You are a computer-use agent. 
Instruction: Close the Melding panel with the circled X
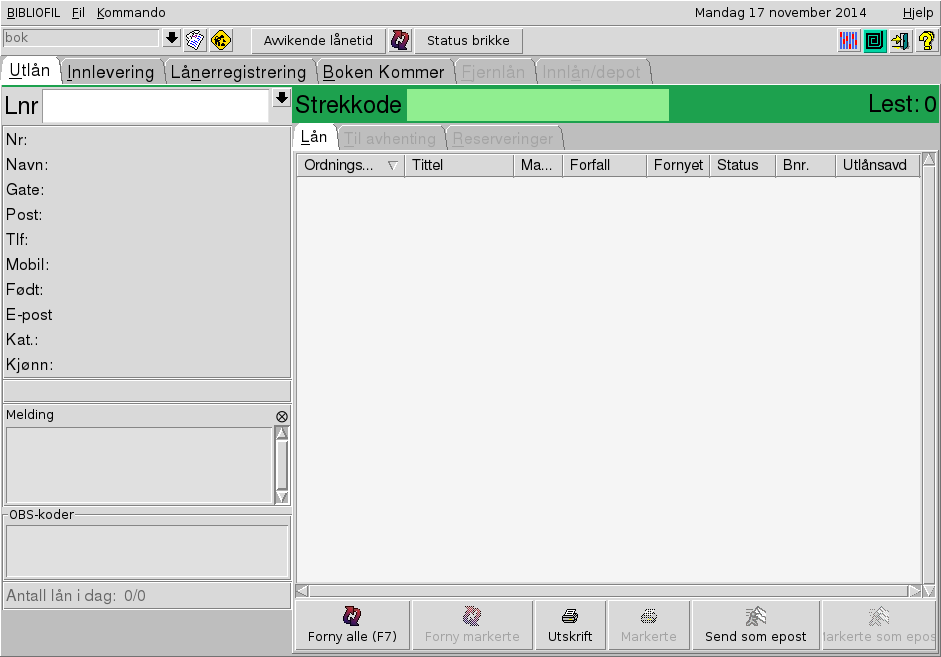(282, 416)
